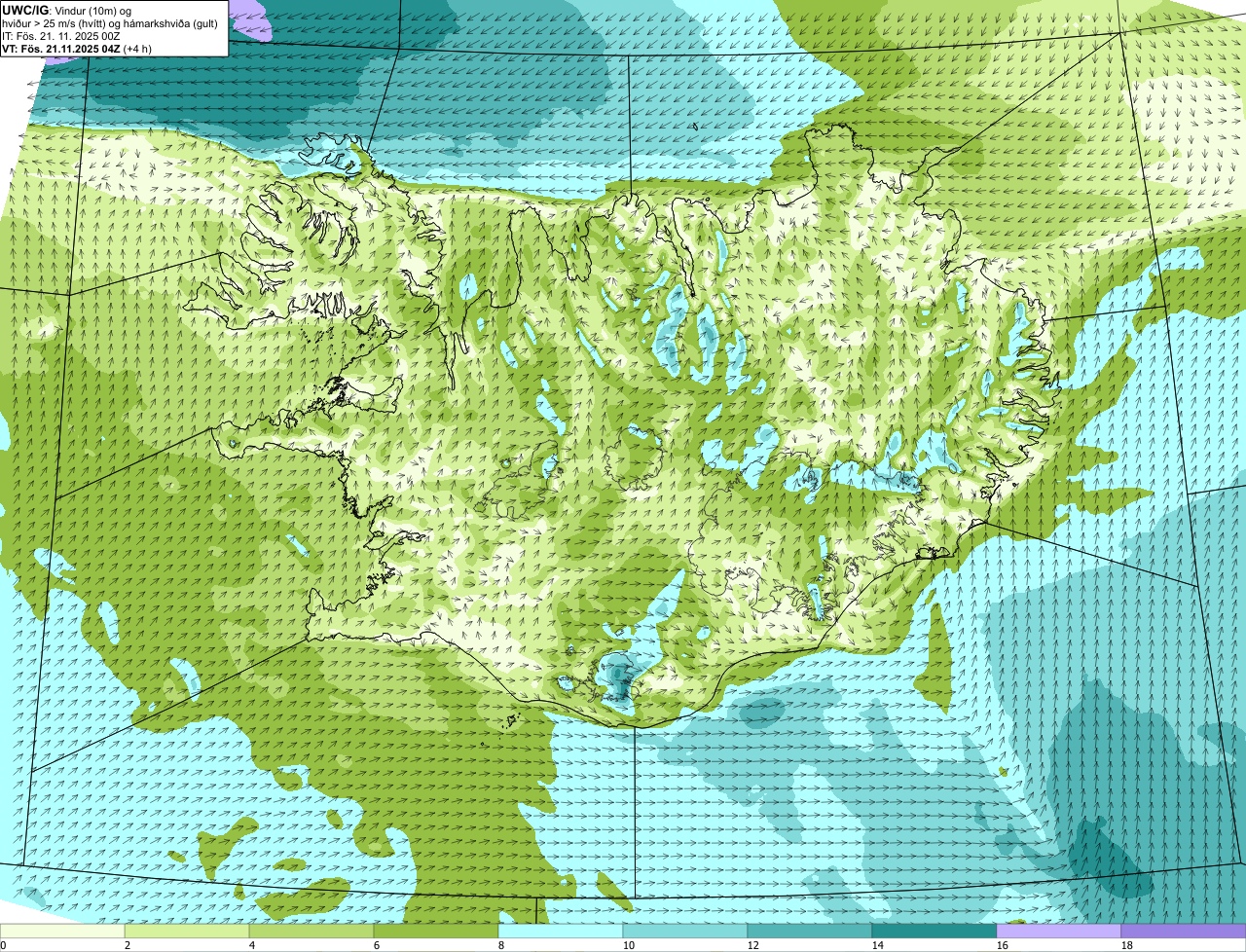Click the 14–16 m/s dark teal legend swatch
Screen dimensions: 1246x952
(x=934, y=932)
